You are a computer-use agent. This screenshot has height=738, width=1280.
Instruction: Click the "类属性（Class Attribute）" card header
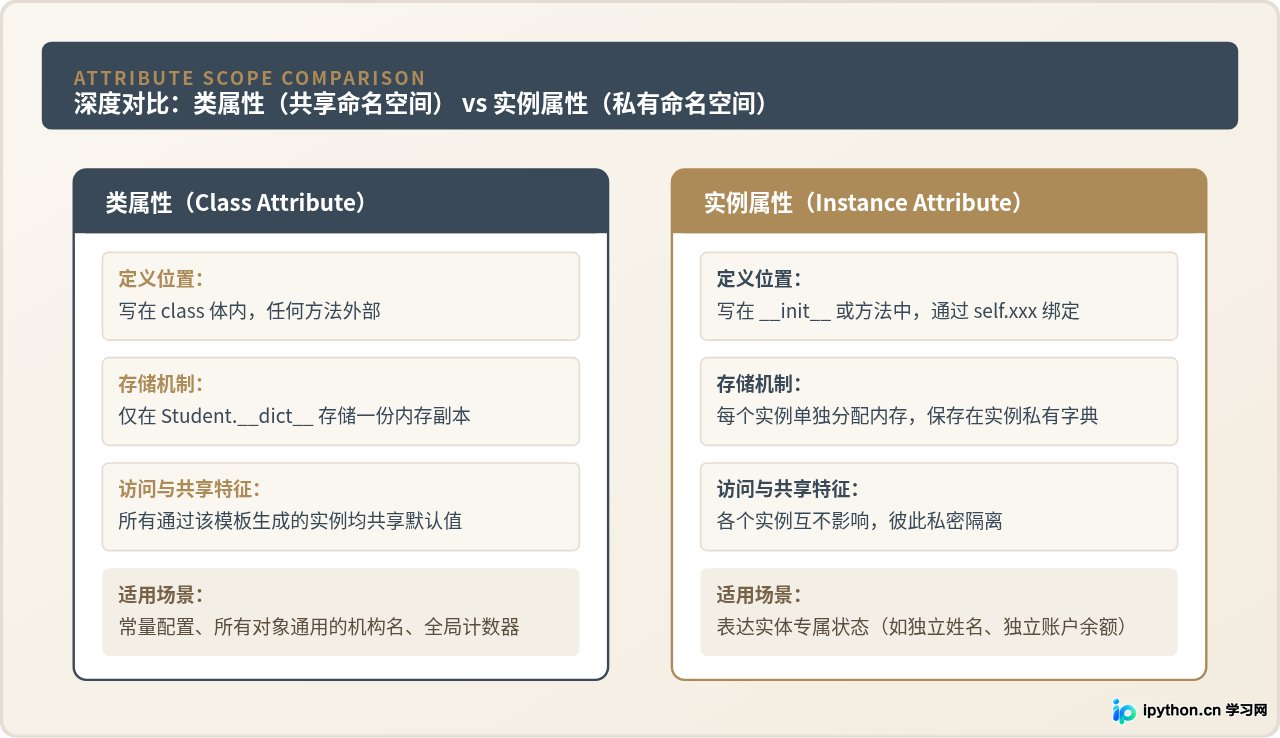click(x=341, y=202)
